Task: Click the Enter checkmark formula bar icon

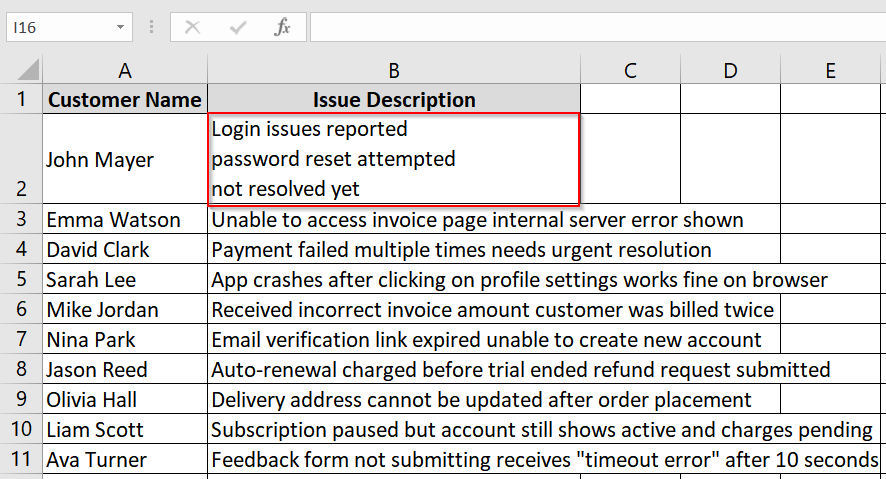Action: click(x=238, y=27)
